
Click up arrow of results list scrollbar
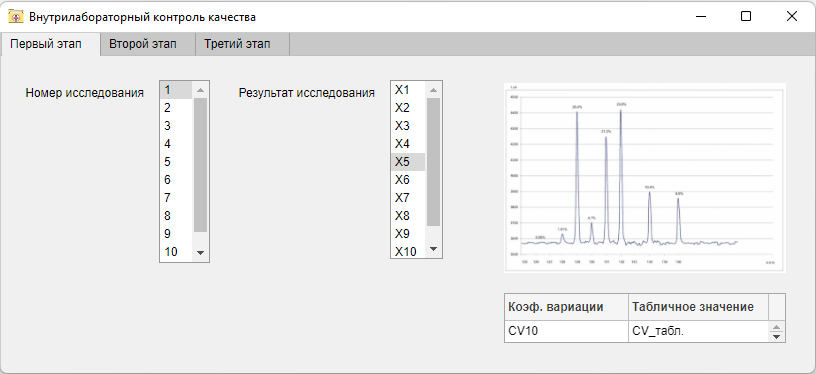(434, 89)
